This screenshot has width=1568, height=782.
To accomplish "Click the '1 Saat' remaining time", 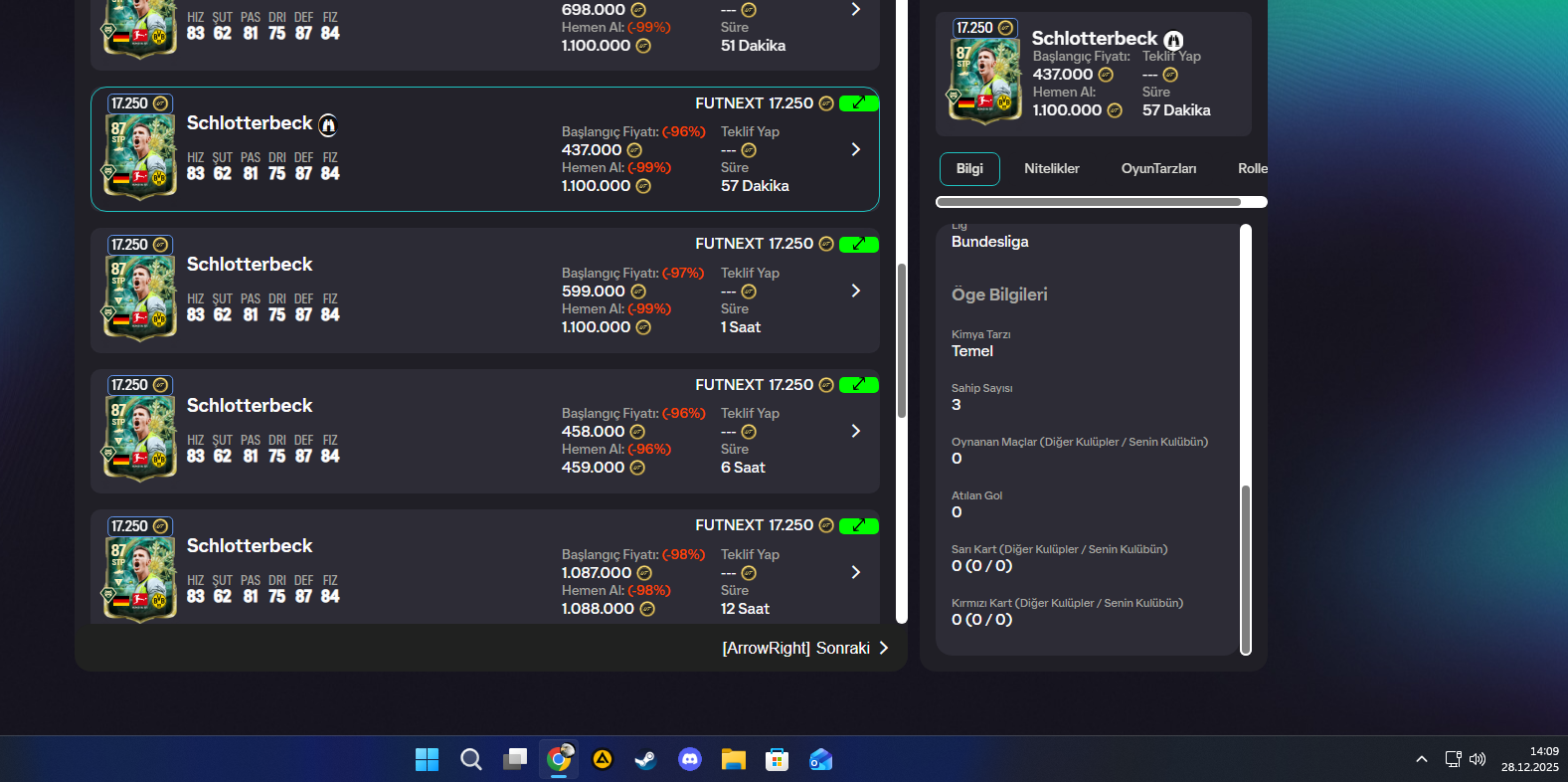I will tap(741, 327).
